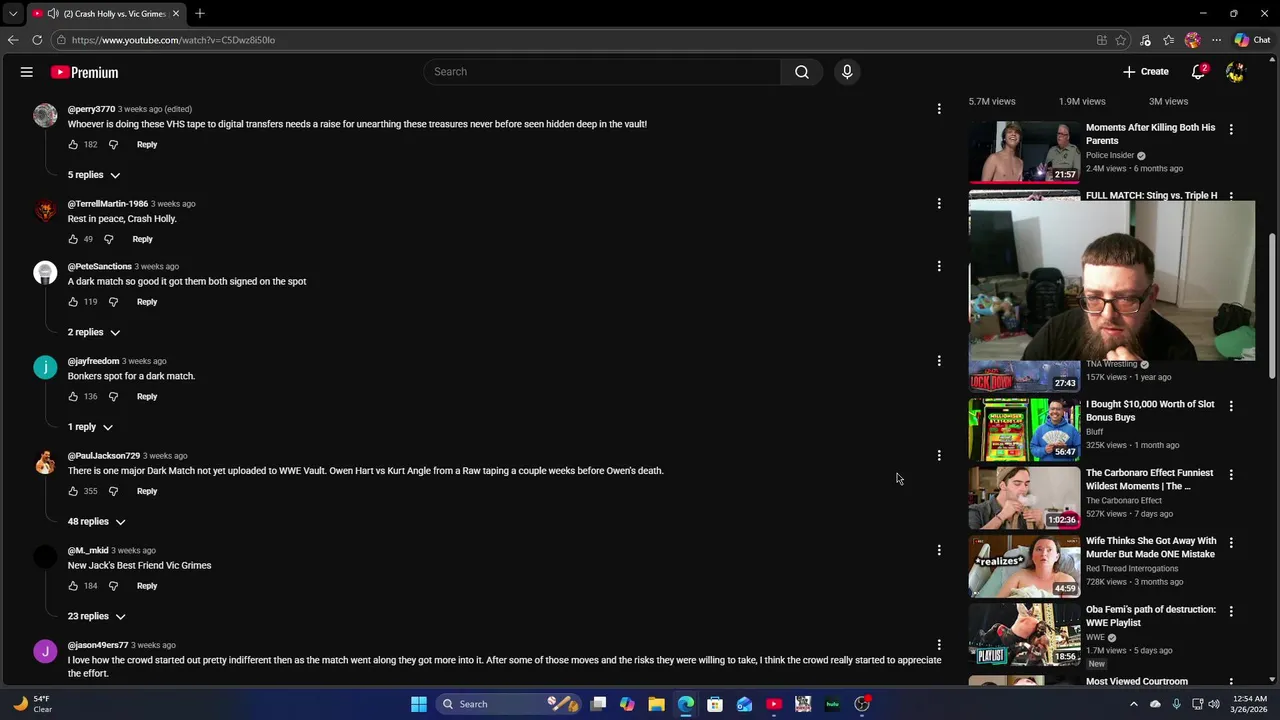Screen dimensions: 1280x720
Task: Start voice search with microphone icon
Action: [x=847, y=72]
